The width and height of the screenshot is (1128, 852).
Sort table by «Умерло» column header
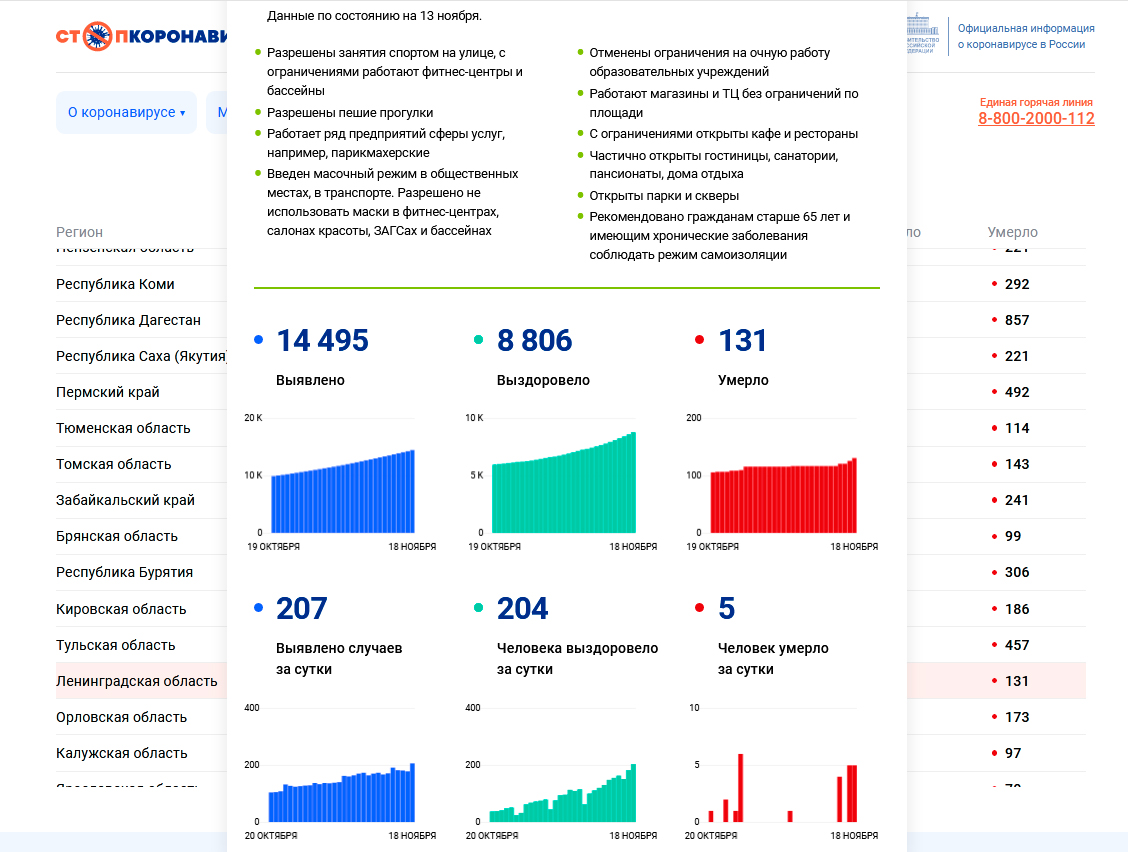tap(1012, 232)
